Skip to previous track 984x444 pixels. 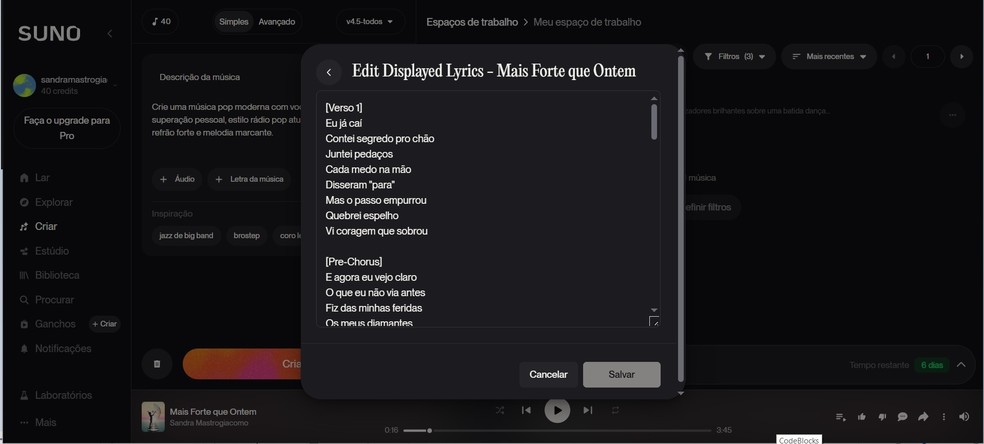click(x=526, y=410)
